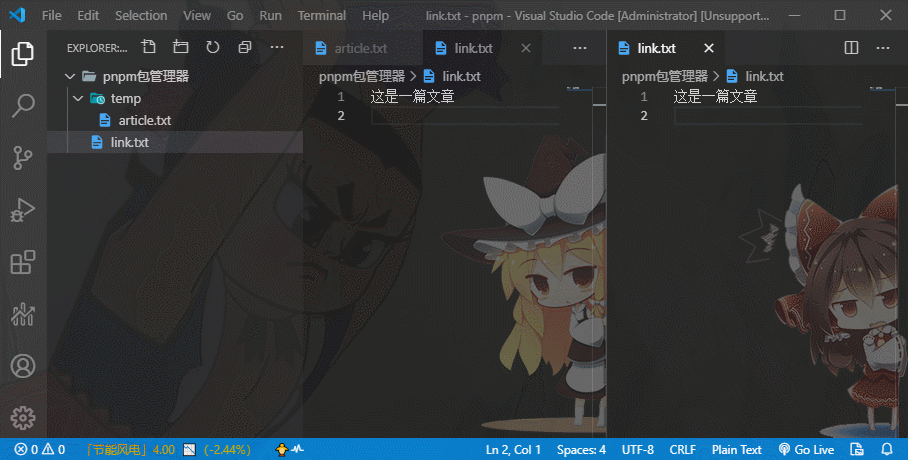Collapse the temp folder

coord(78,98)
